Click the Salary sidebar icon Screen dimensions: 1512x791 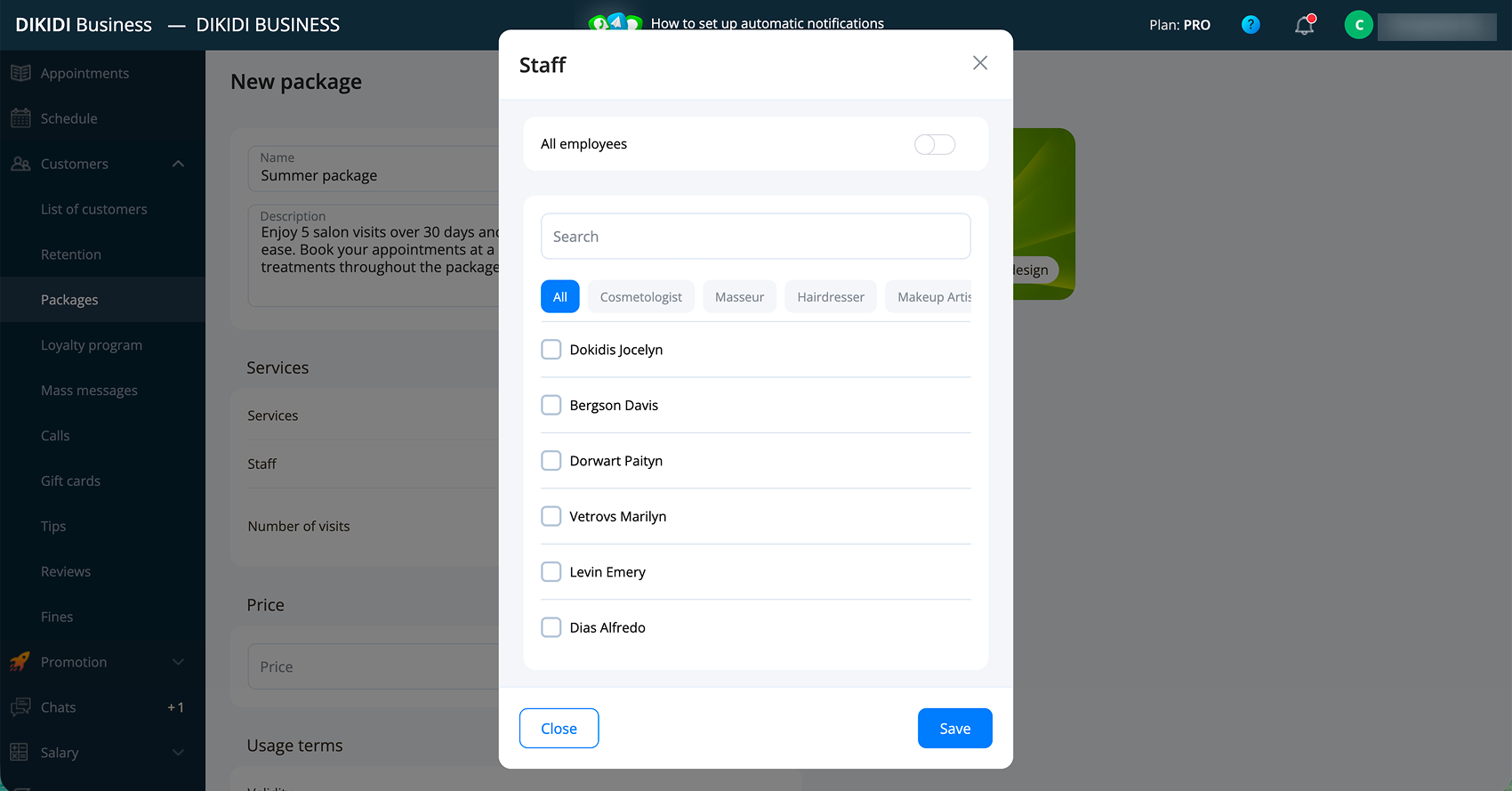20,753
